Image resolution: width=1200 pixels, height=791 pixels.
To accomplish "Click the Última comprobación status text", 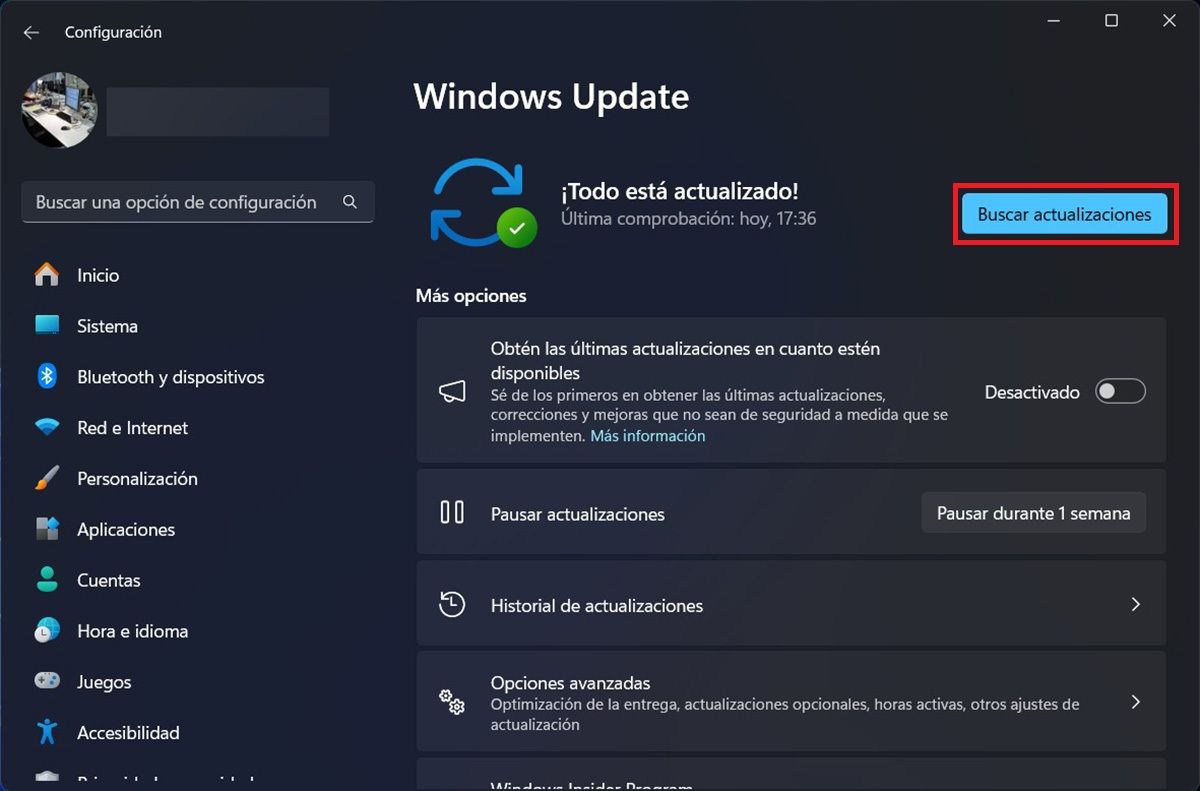I will [x=689, y=218].
